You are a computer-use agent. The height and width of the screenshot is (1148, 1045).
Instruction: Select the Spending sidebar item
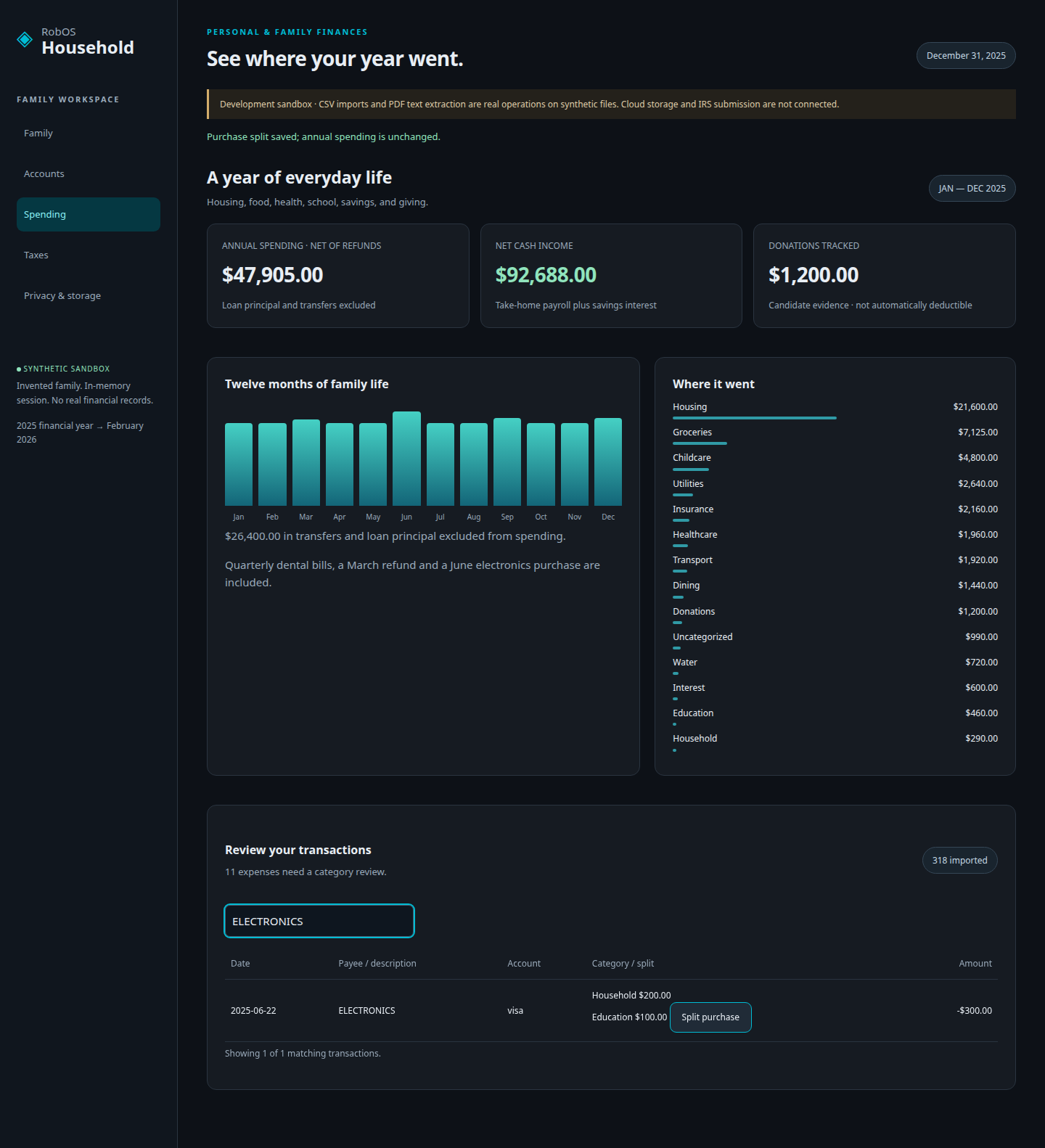point(89,215)
